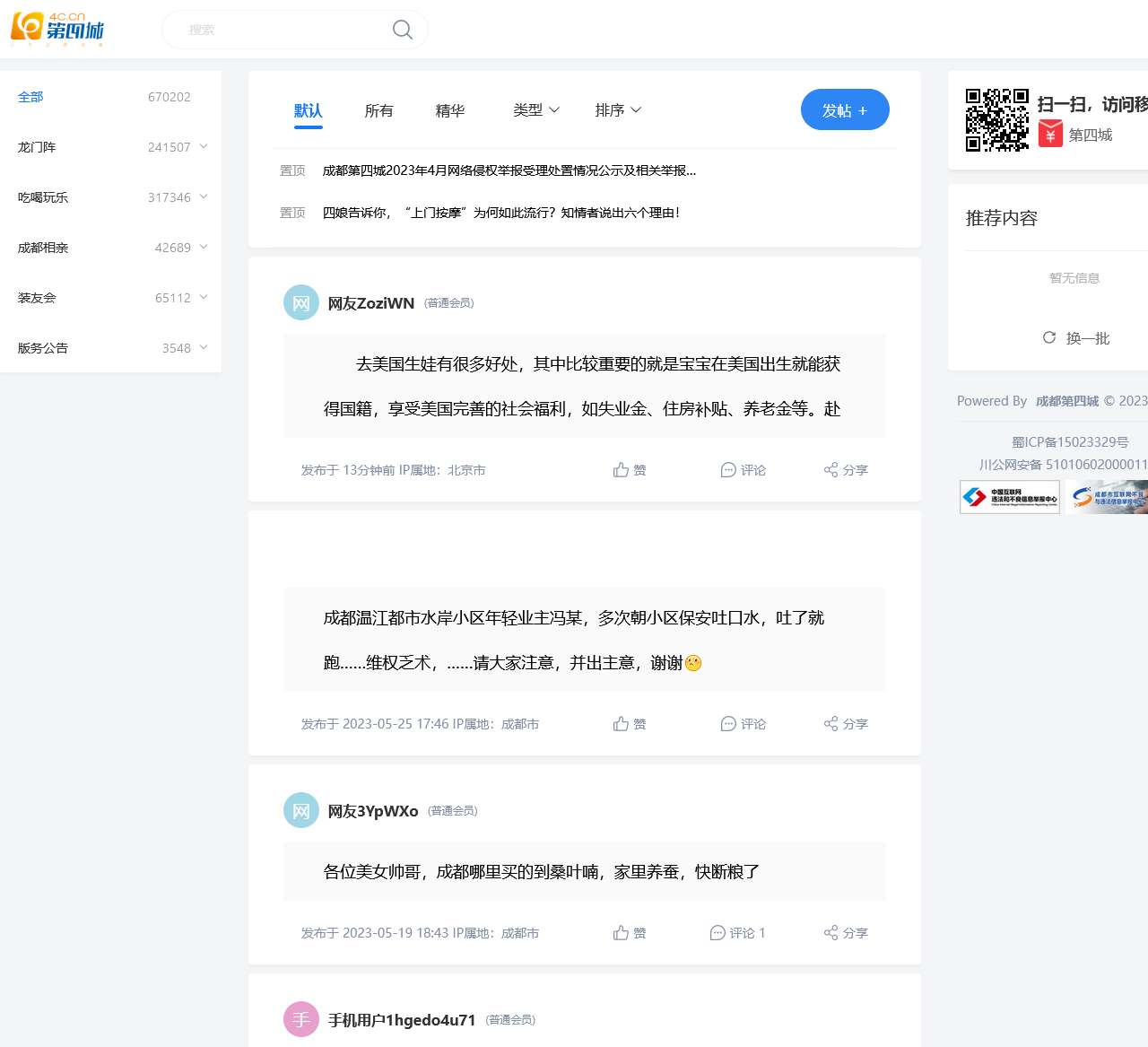The width and height of the screenshot is (1148, 1047).
Task: Click avatar of 网友ZoziWN
Action: (301, 302)
